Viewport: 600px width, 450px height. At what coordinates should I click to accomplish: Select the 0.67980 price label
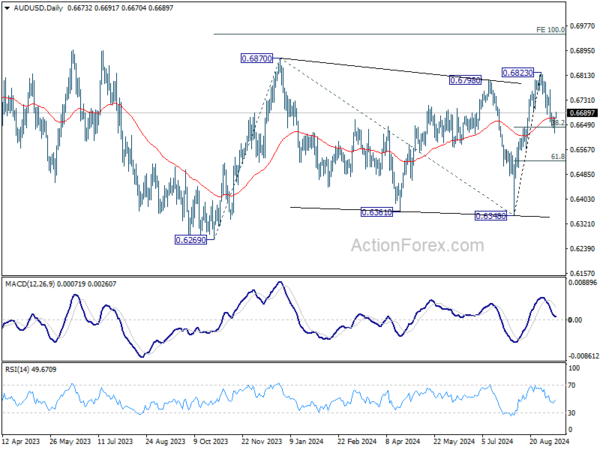(465, 80)
